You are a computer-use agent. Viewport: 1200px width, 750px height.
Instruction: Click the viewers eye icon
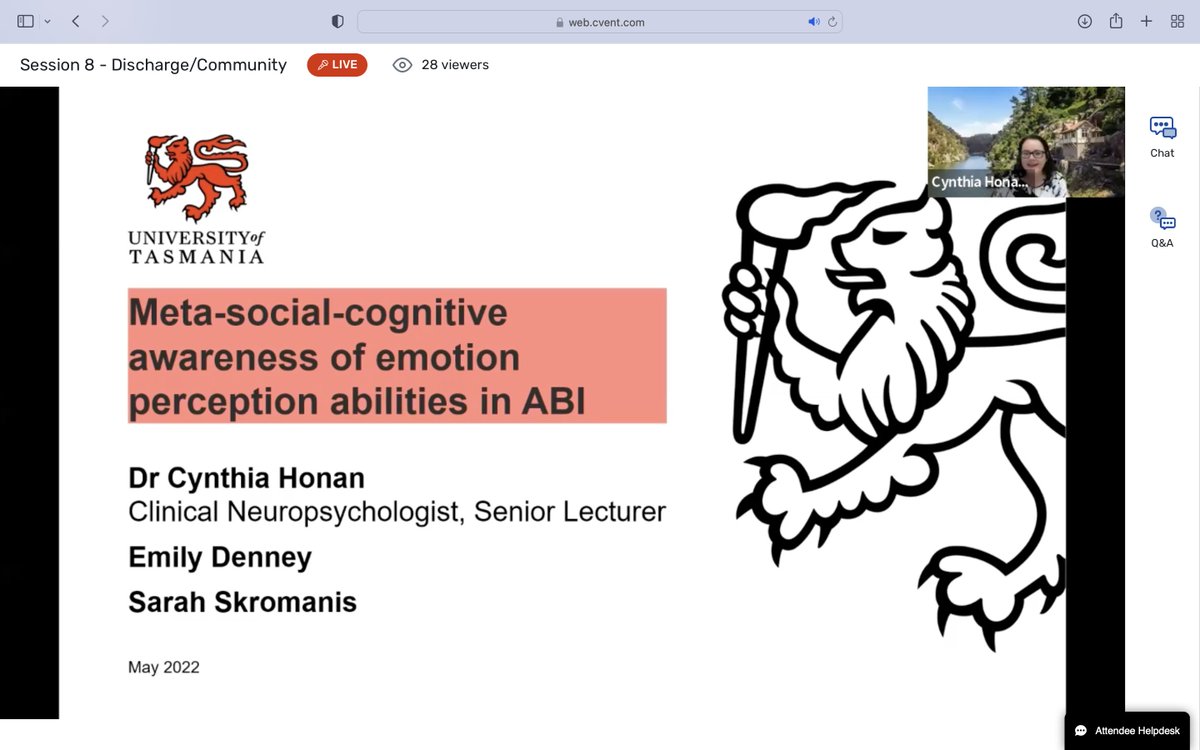pyautogui.click(x=402, y=65)
